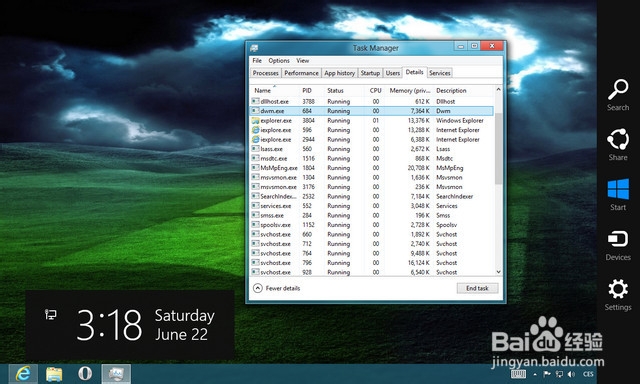Click the vertical scrollbar thumb
The image size is (640, 384).
(x=498, y=148)
